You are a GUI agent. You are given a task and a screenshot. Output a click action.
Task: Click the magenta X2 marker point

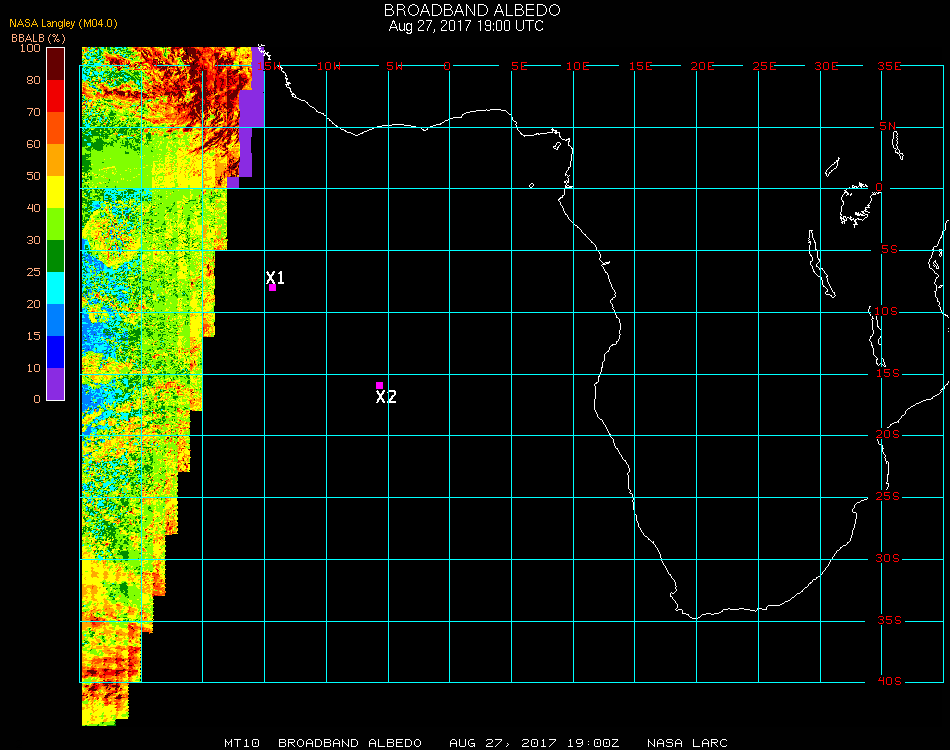point(379,385)
